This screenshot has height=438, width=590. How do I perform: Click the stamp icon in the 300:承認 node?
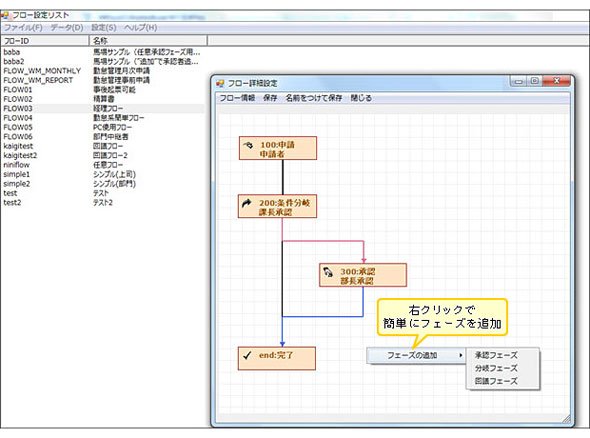point(328,272)
